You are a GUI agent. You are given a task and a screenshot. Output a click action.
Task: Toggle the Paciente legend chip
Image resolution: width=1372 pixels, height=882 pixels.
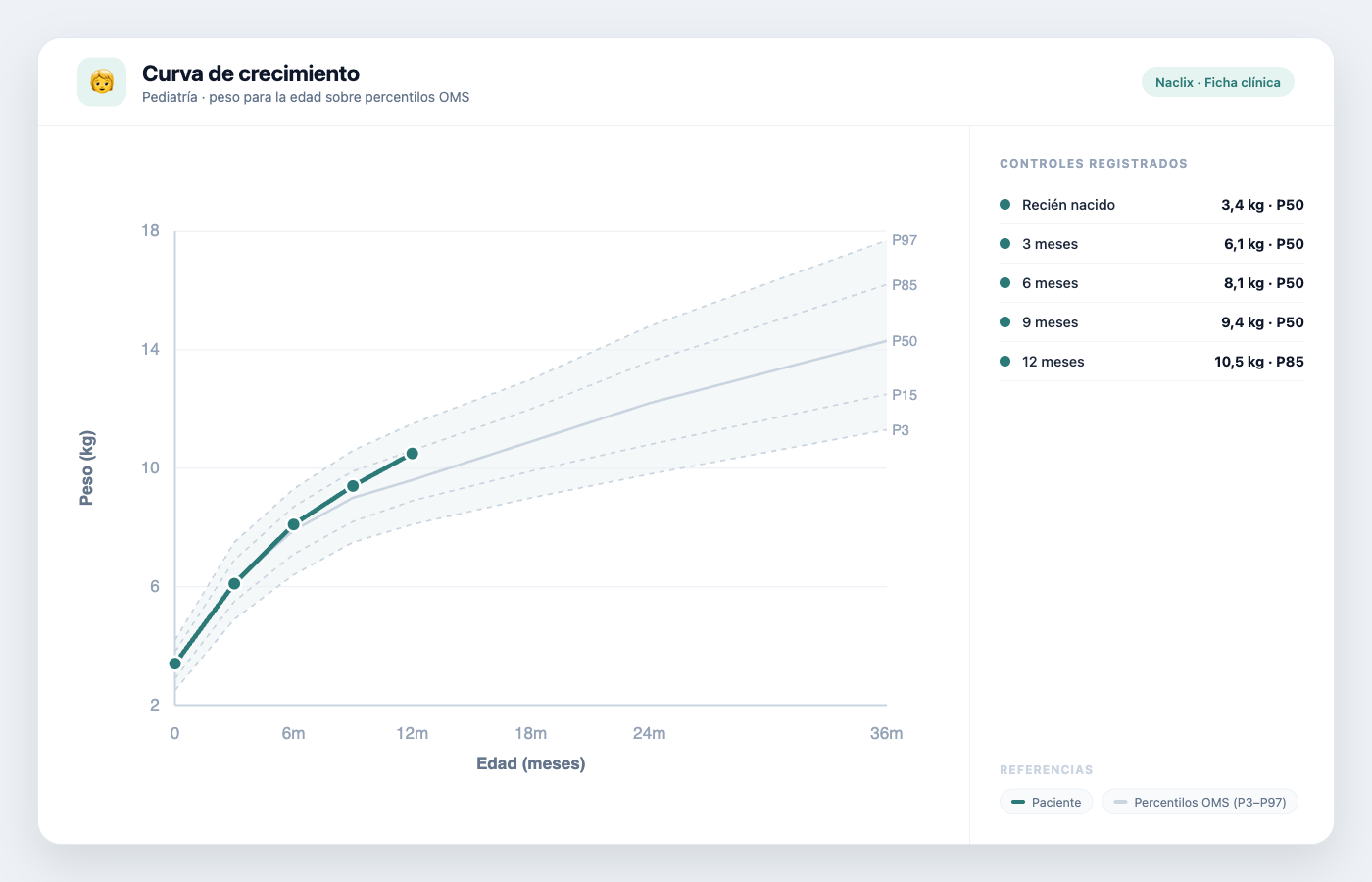pyautogui.click(x=1046, y=802)
